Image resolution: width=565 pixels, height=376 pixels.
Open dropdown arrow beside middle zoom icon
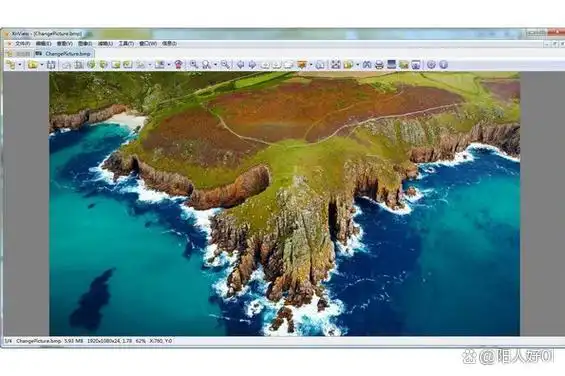[x=215, y=65]
